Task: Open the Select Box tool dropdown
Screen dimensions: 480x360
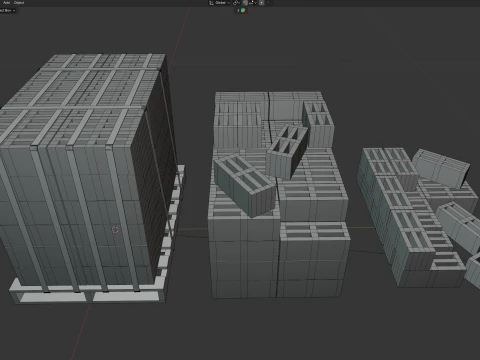Action: pyautogui.click(x=7, y=10)
